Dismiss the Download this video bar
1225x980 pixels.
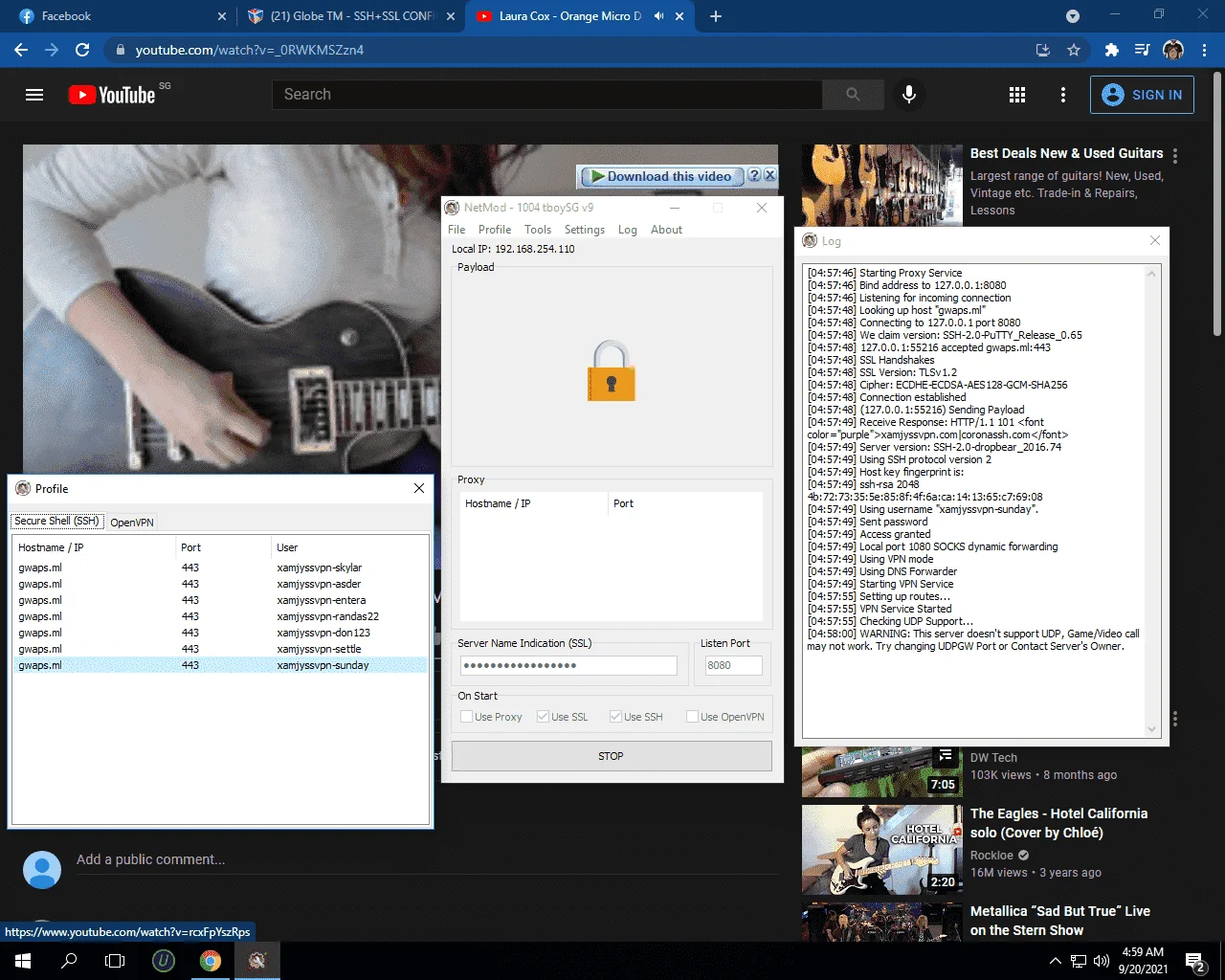pos(769,175)
